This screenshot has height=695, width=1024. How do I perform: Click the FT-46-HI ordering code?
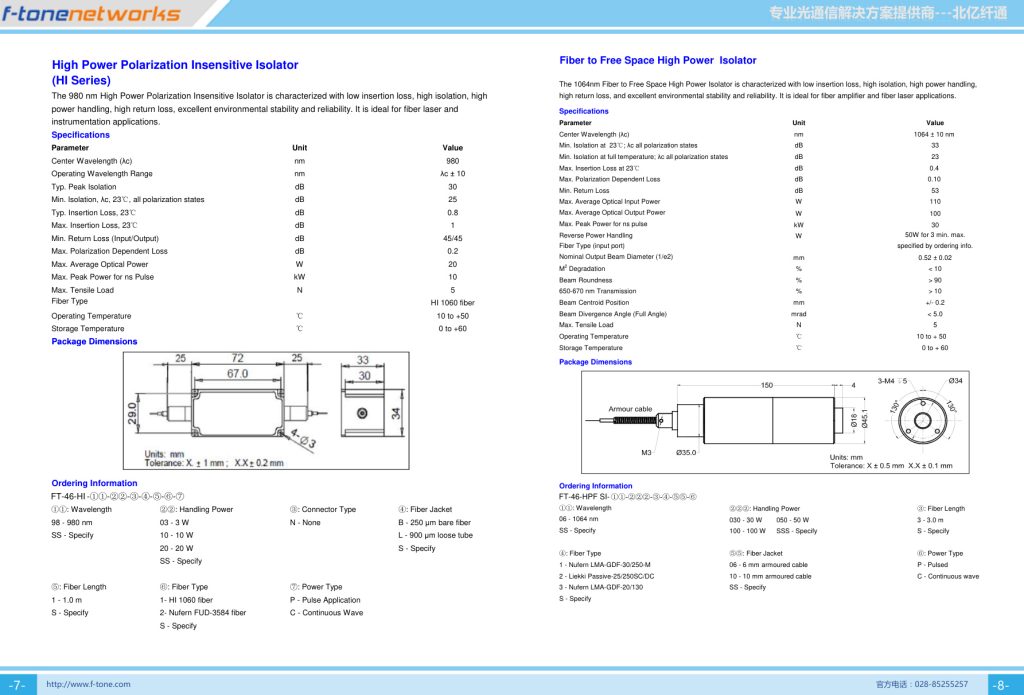118,496
